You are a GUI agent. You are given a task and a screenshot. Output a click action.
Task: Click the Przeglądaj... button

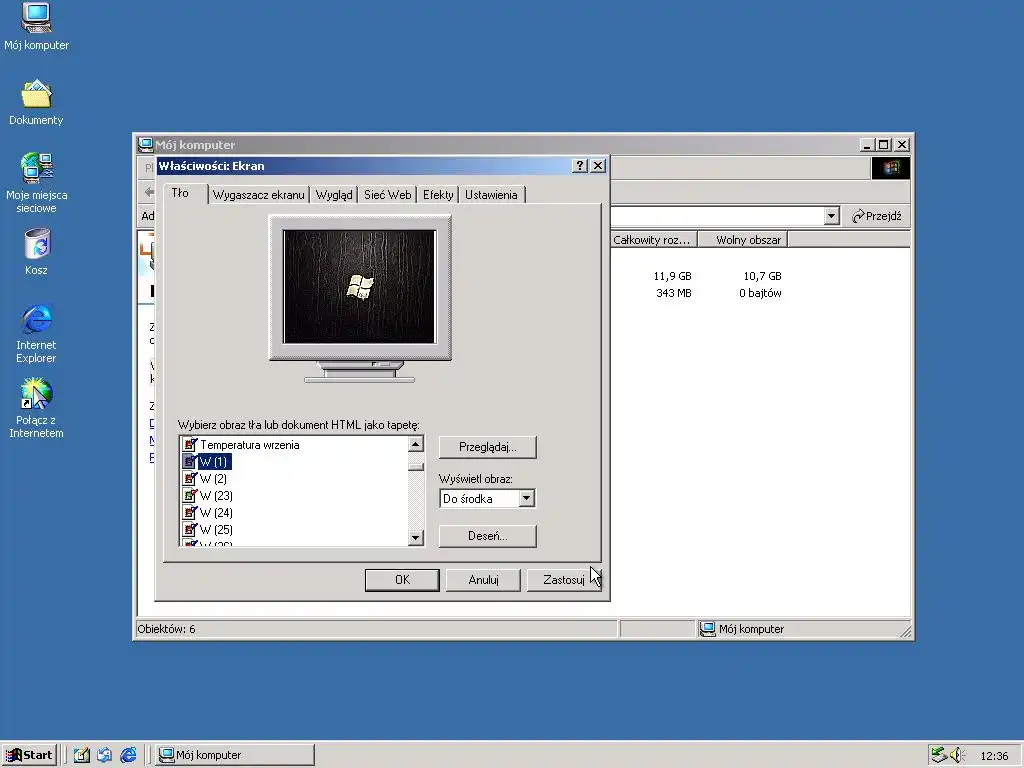pos(487,447)
